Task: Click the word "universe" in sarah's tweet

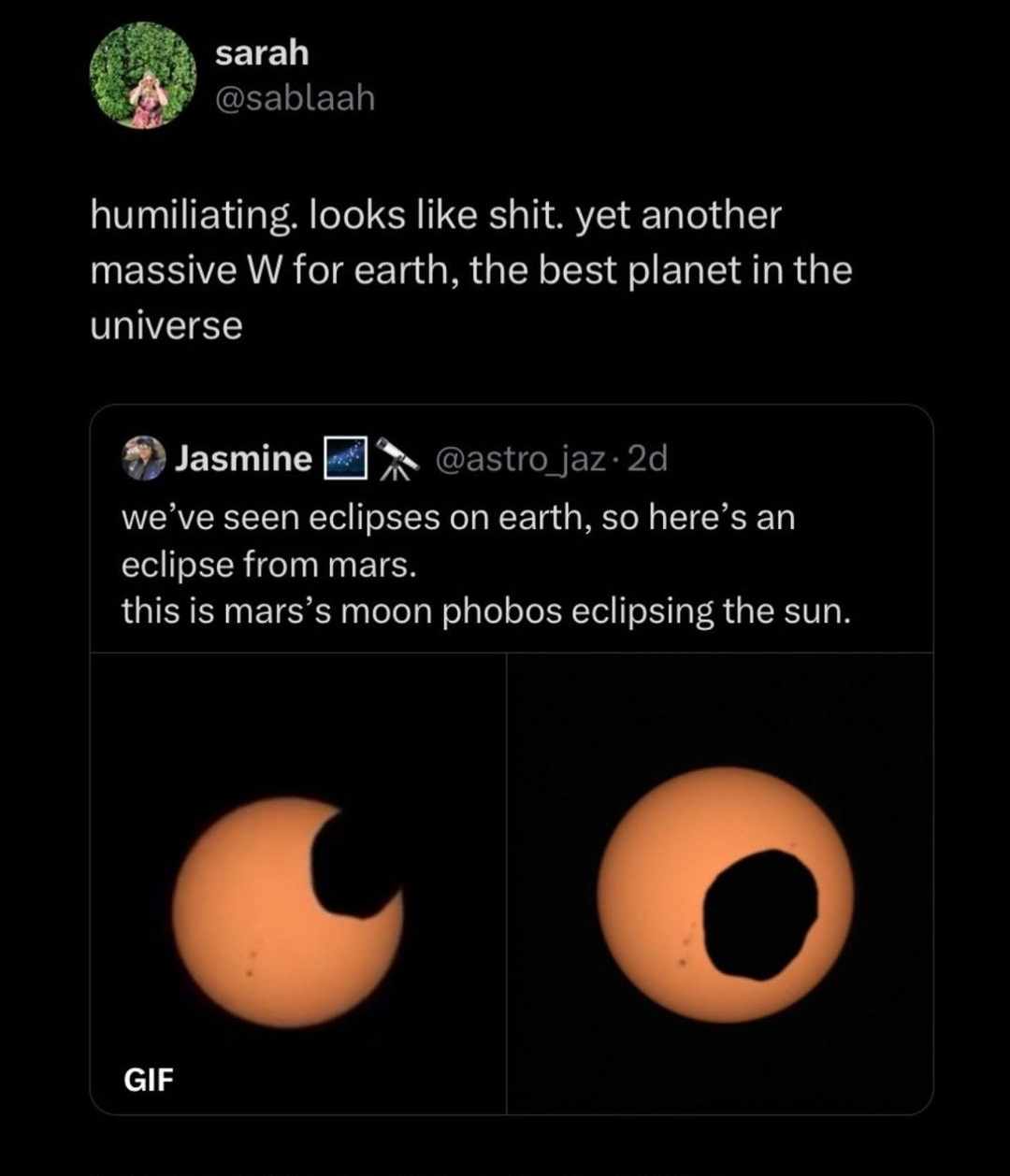Action: pos(166,326)
